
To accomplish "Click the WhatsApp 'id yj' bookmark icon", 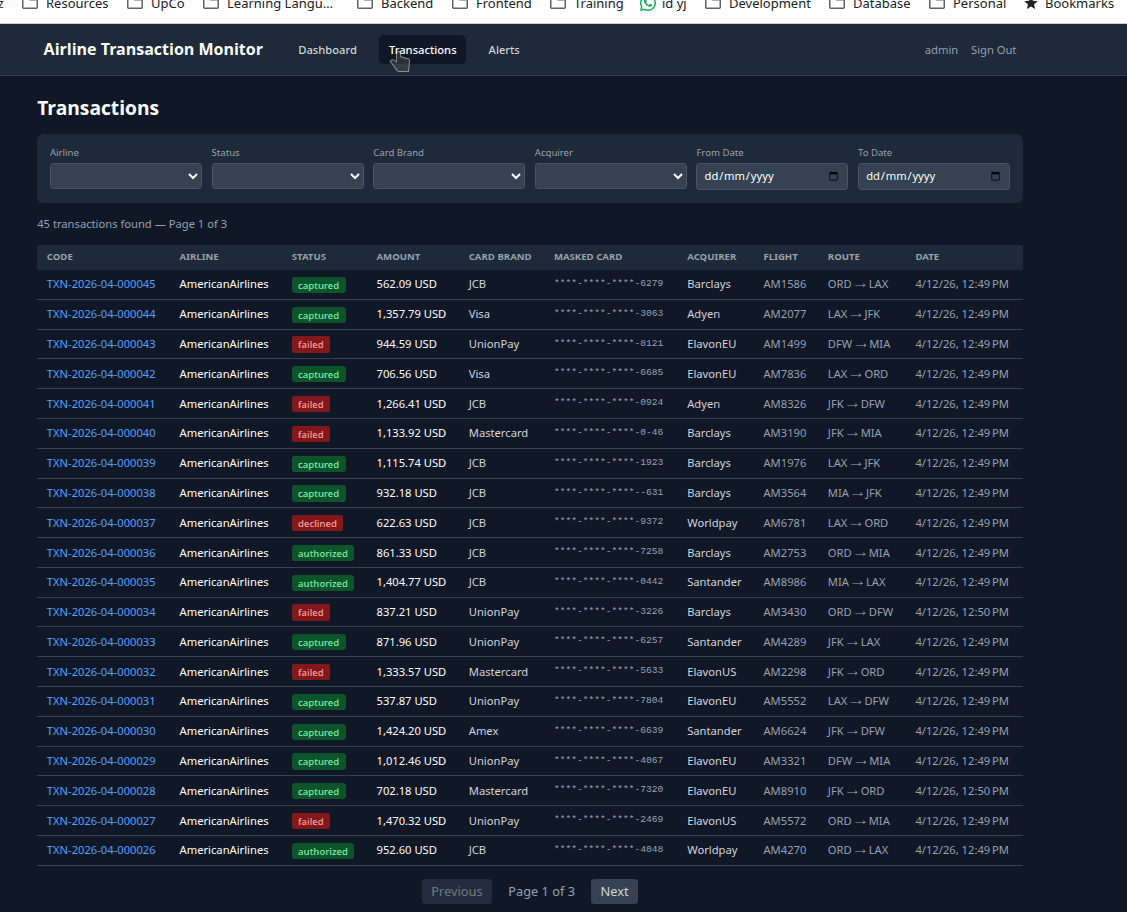I will tap(649, 5).
